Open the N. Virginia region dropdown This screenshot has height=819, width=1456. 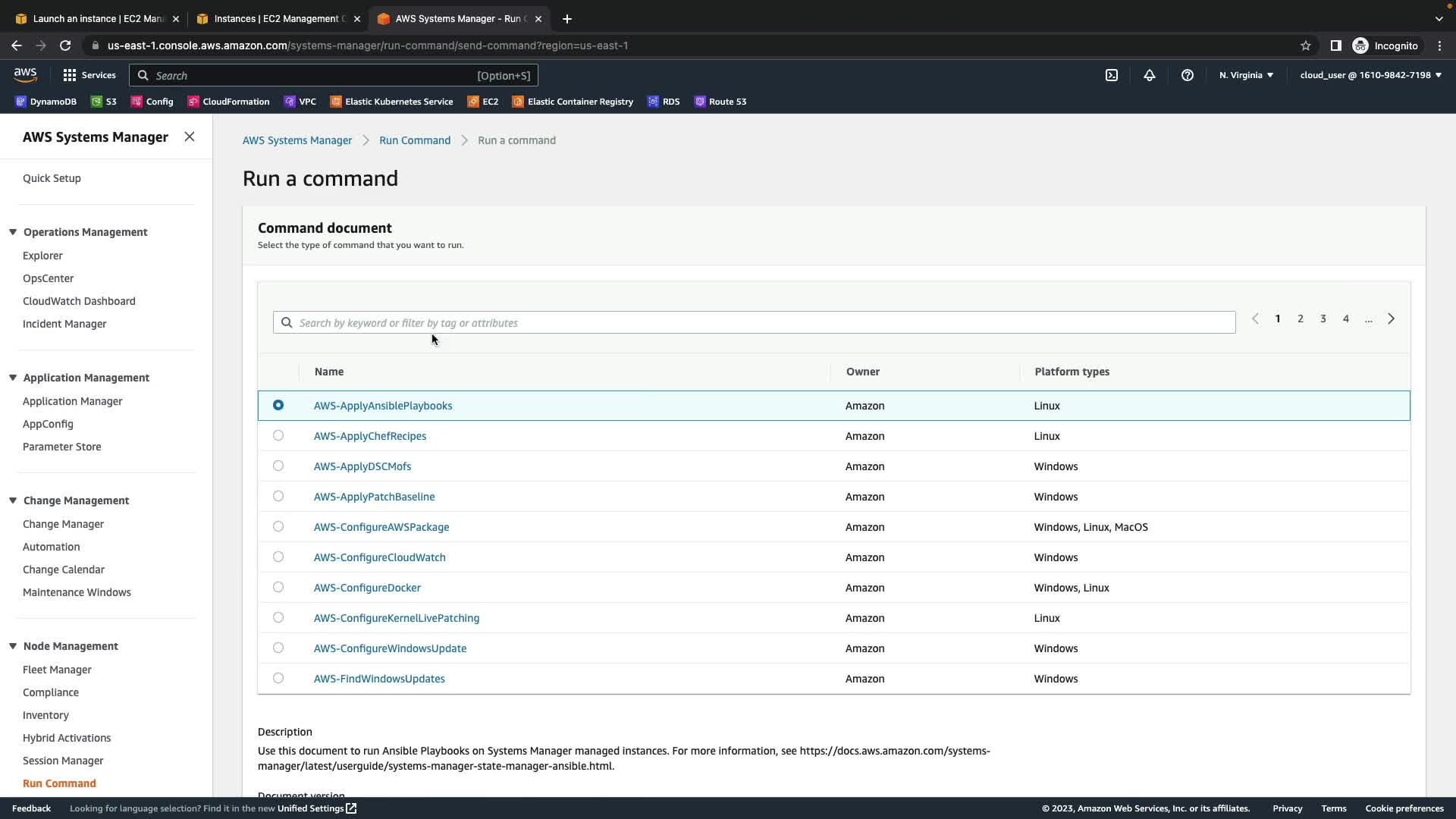coord(1246,75)
